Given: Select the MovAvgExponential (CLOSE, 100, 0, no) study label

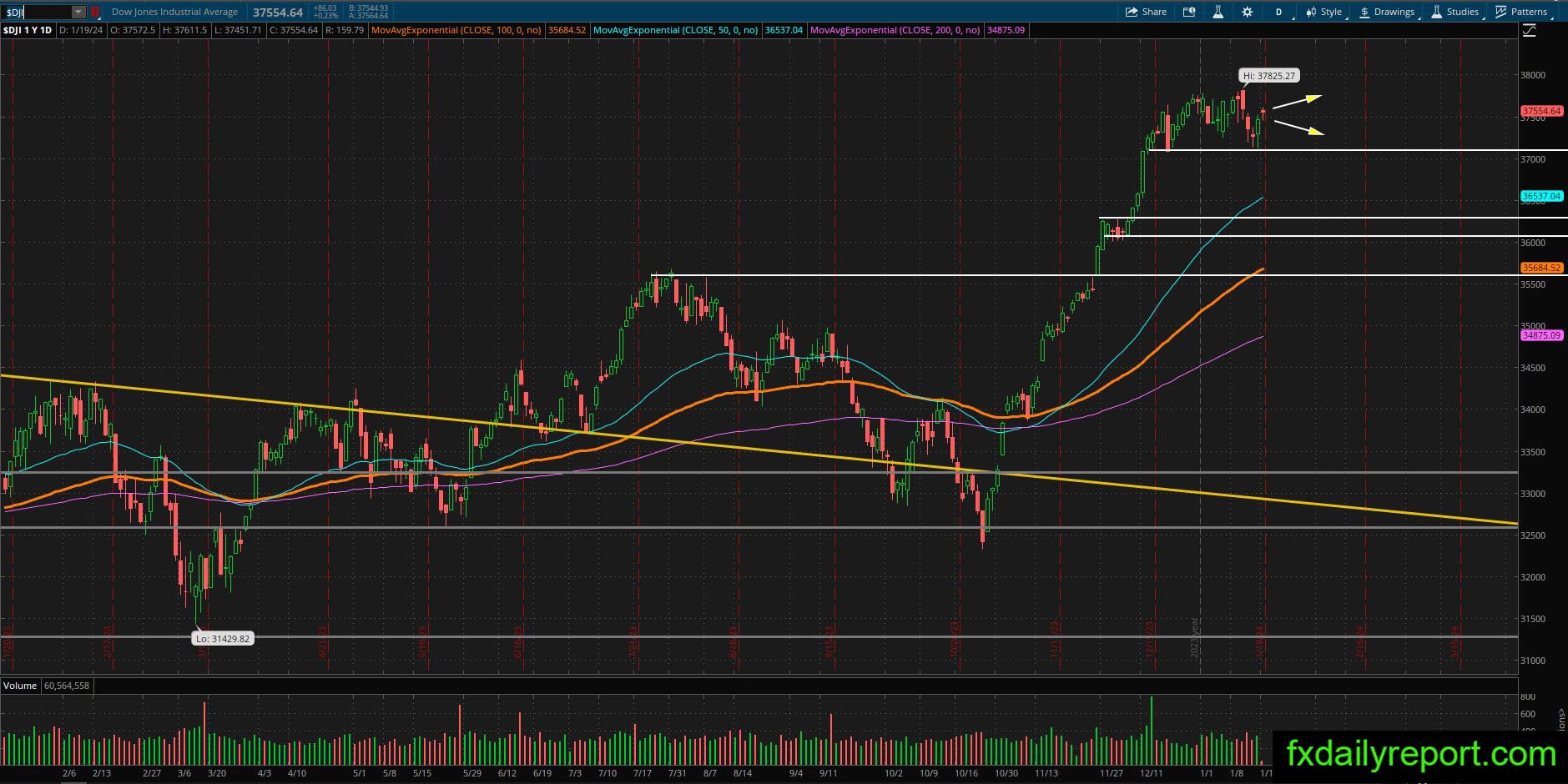Looking at the screenshot, I should (x=456, y=30).
